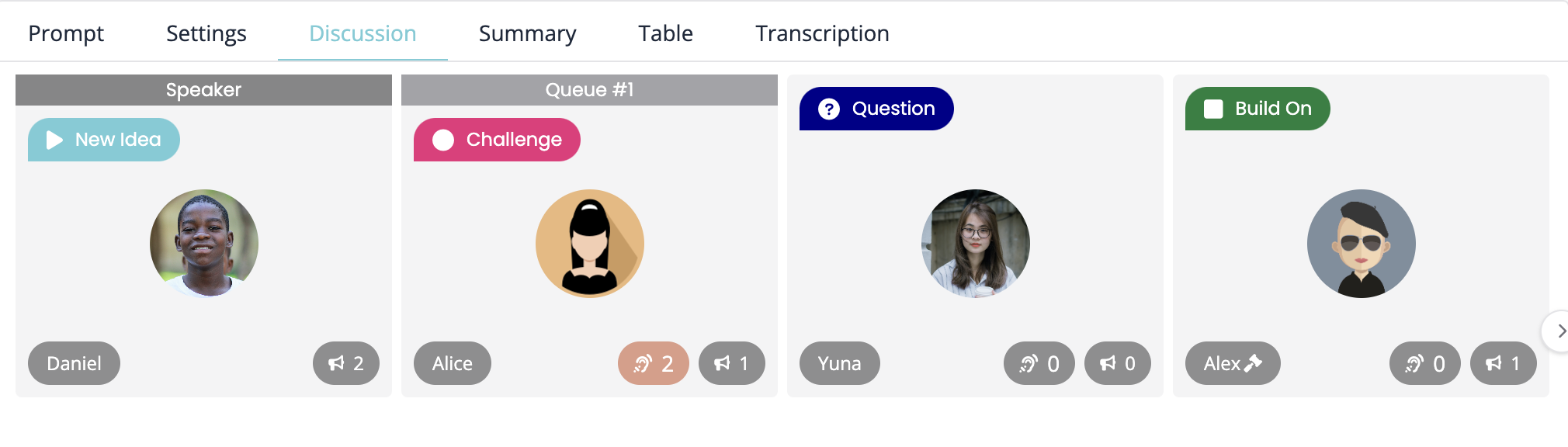
Task: Switch to the Summary tab
Action: tap(527, 33)
